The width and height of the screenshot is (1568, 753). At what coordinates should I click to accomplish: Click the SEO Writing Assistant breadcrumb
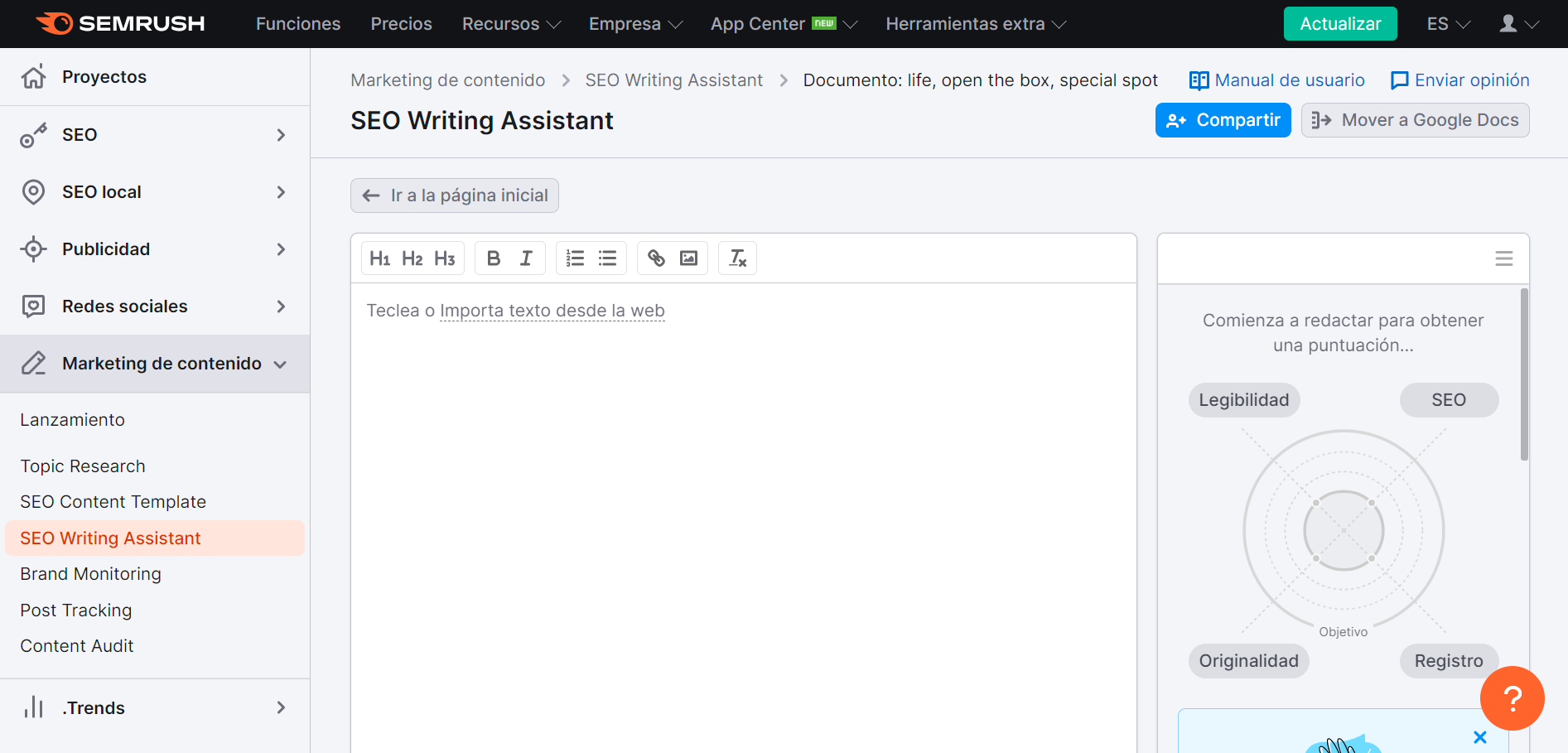pos(674,80)
